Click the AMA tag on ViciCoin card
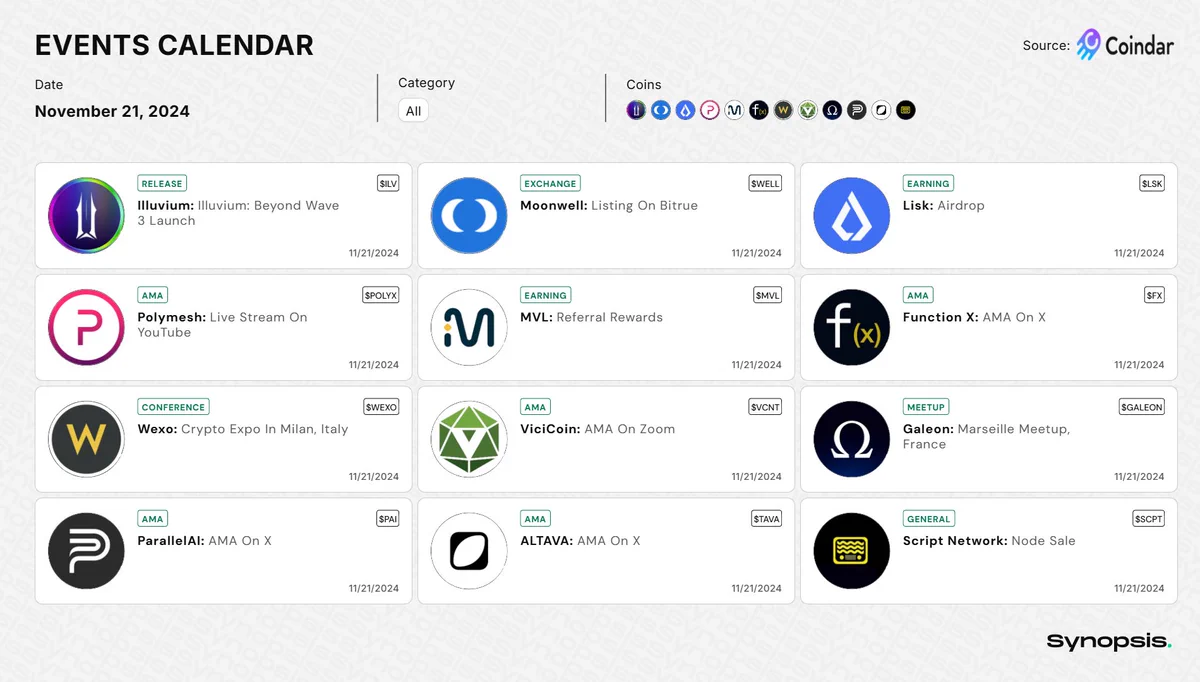 [x=536, y=407]
